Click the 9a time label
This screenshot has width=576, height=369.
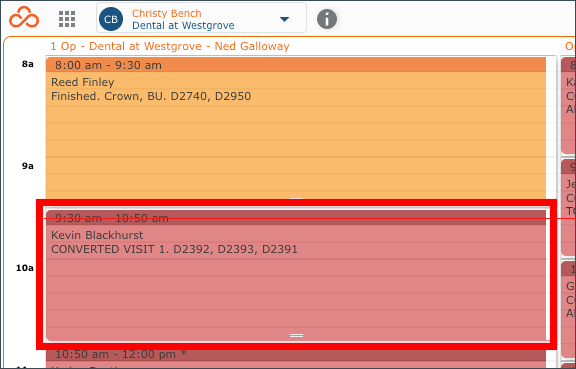coord(28,166)
